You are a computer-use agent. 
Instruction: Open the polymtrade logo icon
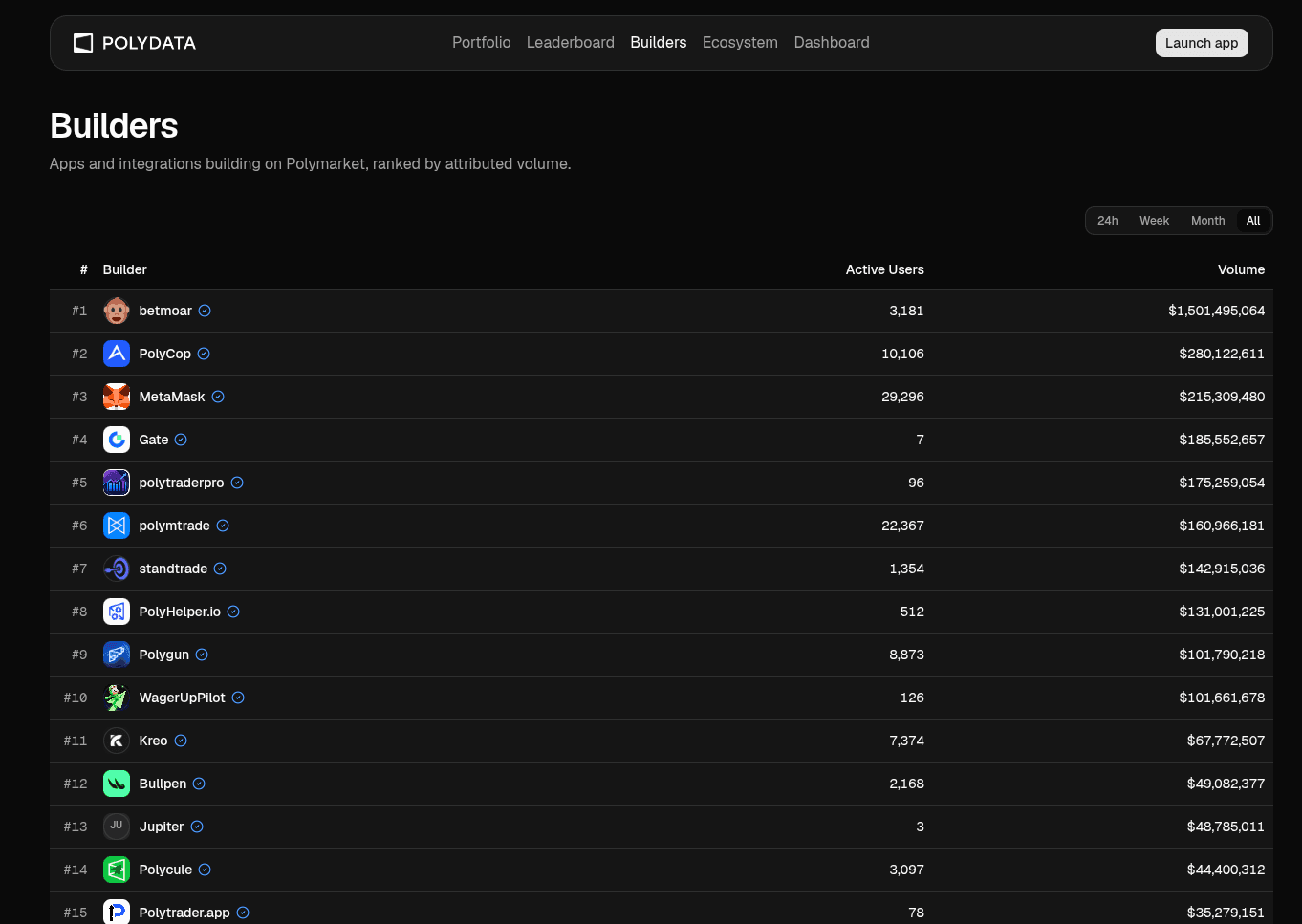click(117, 526)
